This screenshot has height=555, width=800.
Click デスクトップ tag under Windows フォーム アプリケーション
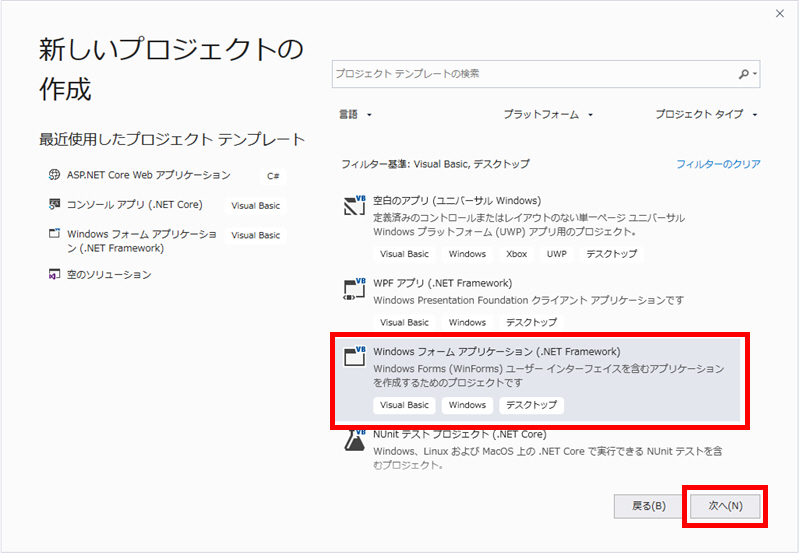(531, 405)
